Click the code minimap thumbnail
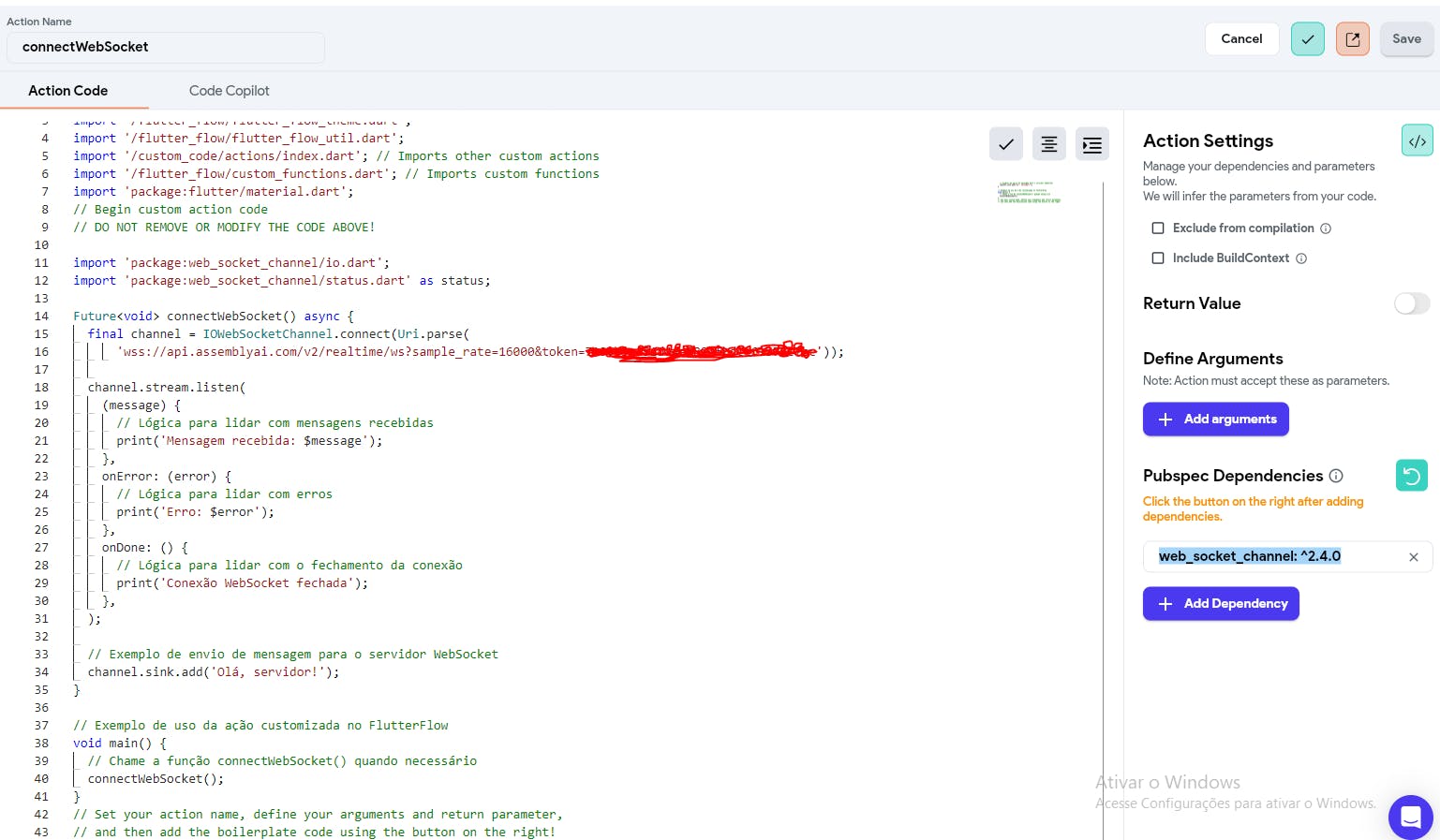 1029,192
